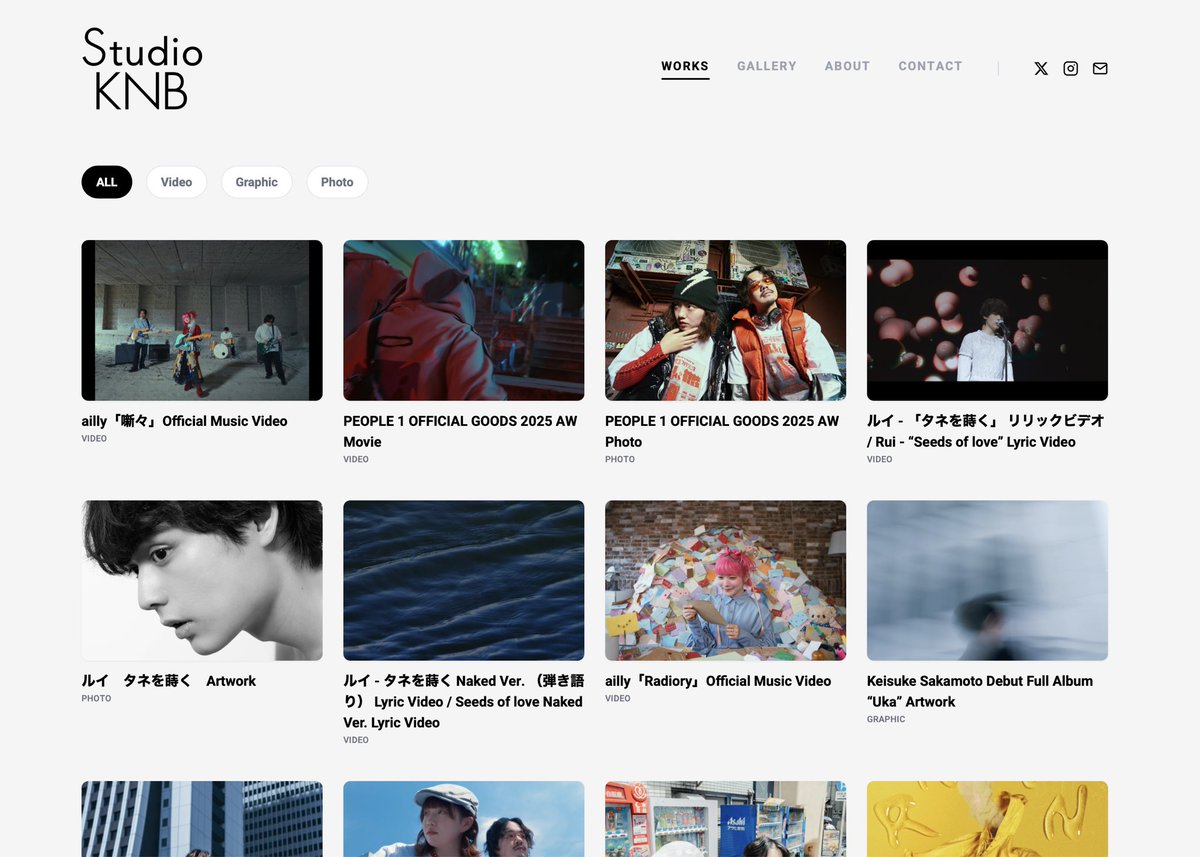Viewport: 1200px width, 857px height.
Task: Open PEOPLE 1 GOODS 2025 AW Movie thumbnail
Action: pyautogui.click(x=464, y=320)
